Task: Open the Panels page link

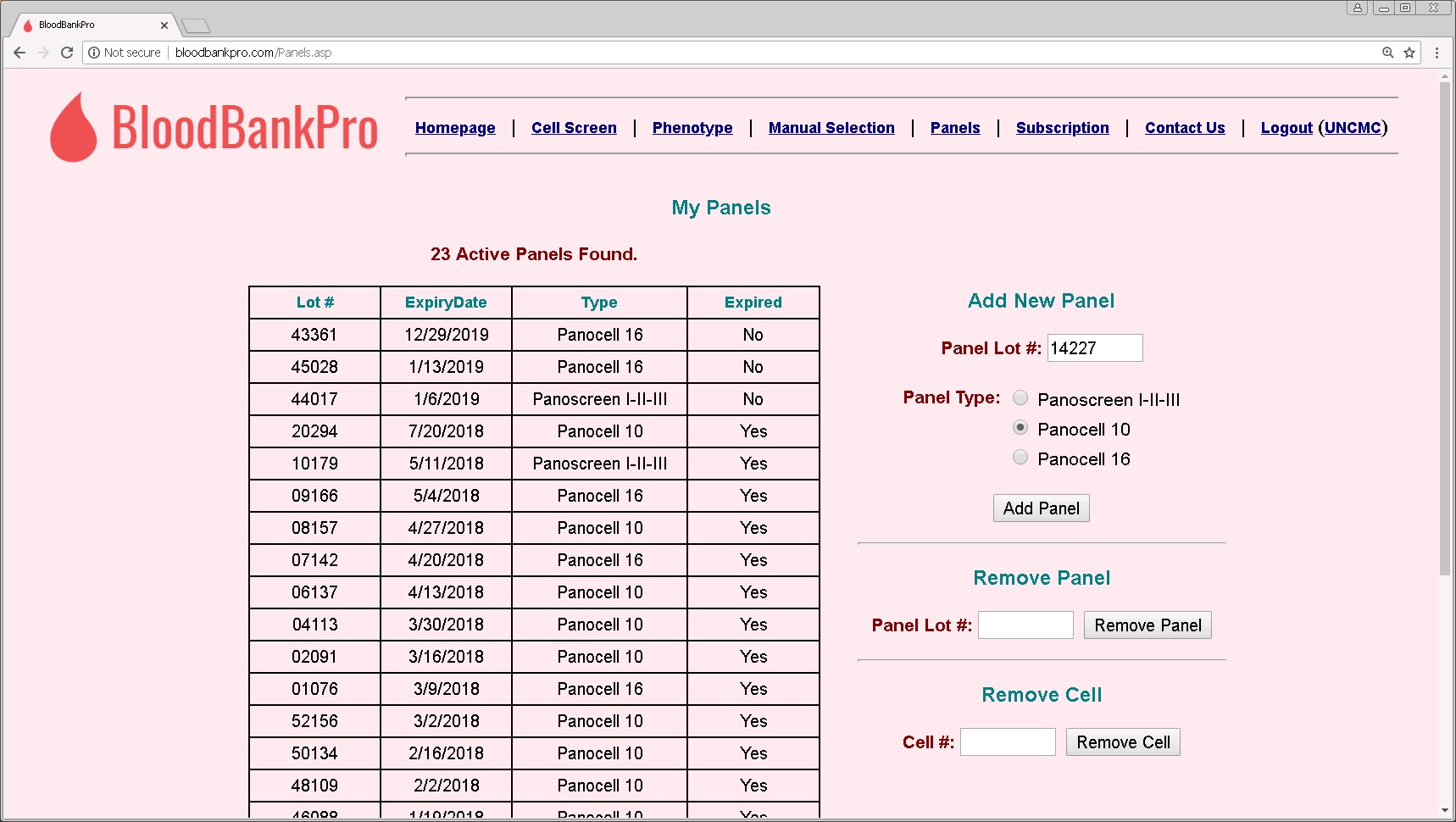Action: pos(955,128)
